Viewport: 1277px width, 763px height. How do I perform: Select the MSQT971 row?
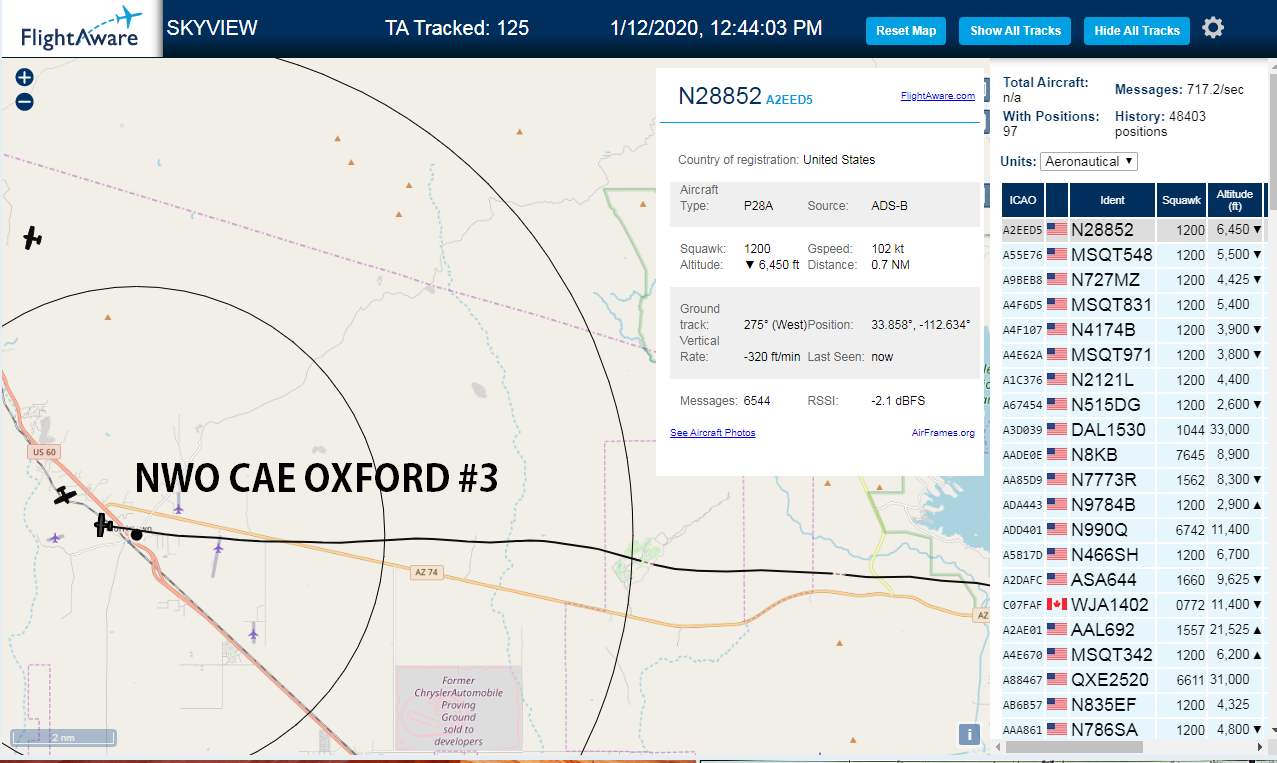click(1133, 354)
